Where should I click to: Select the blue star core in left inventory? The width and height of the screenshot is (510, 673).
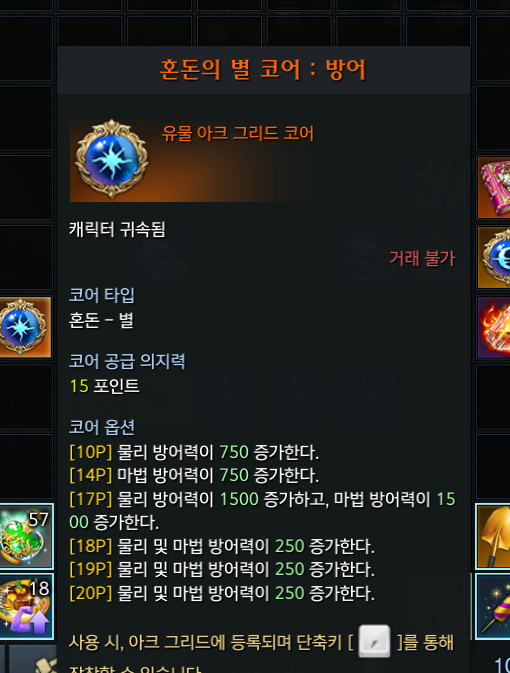tap(25, 327)
